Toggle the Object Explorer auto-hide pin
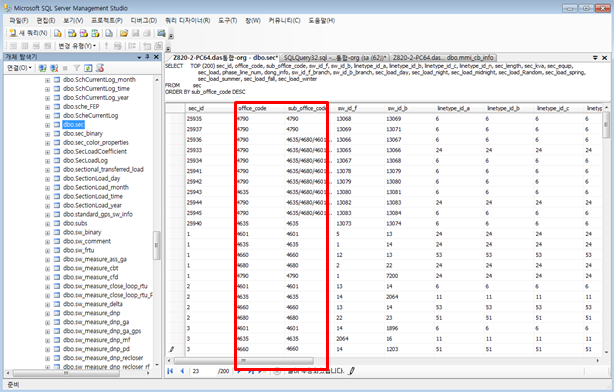This screenshot has height=392, width=614. 148,57
